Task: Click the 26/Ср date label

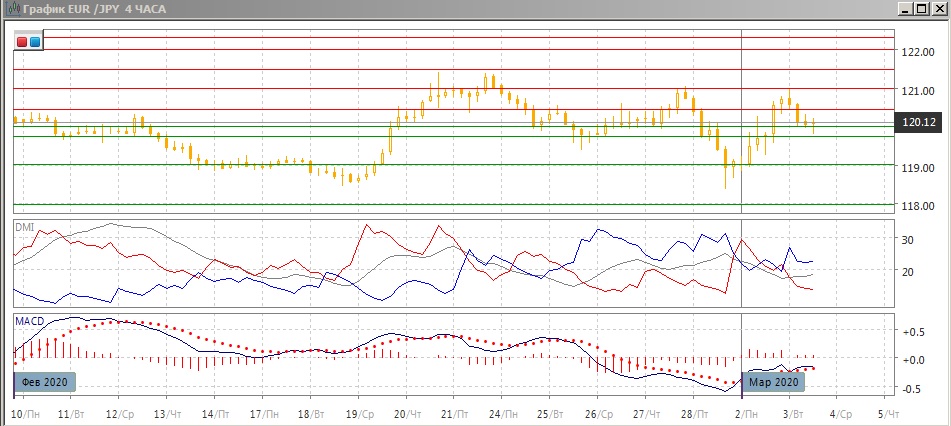Action: [600, 414]
